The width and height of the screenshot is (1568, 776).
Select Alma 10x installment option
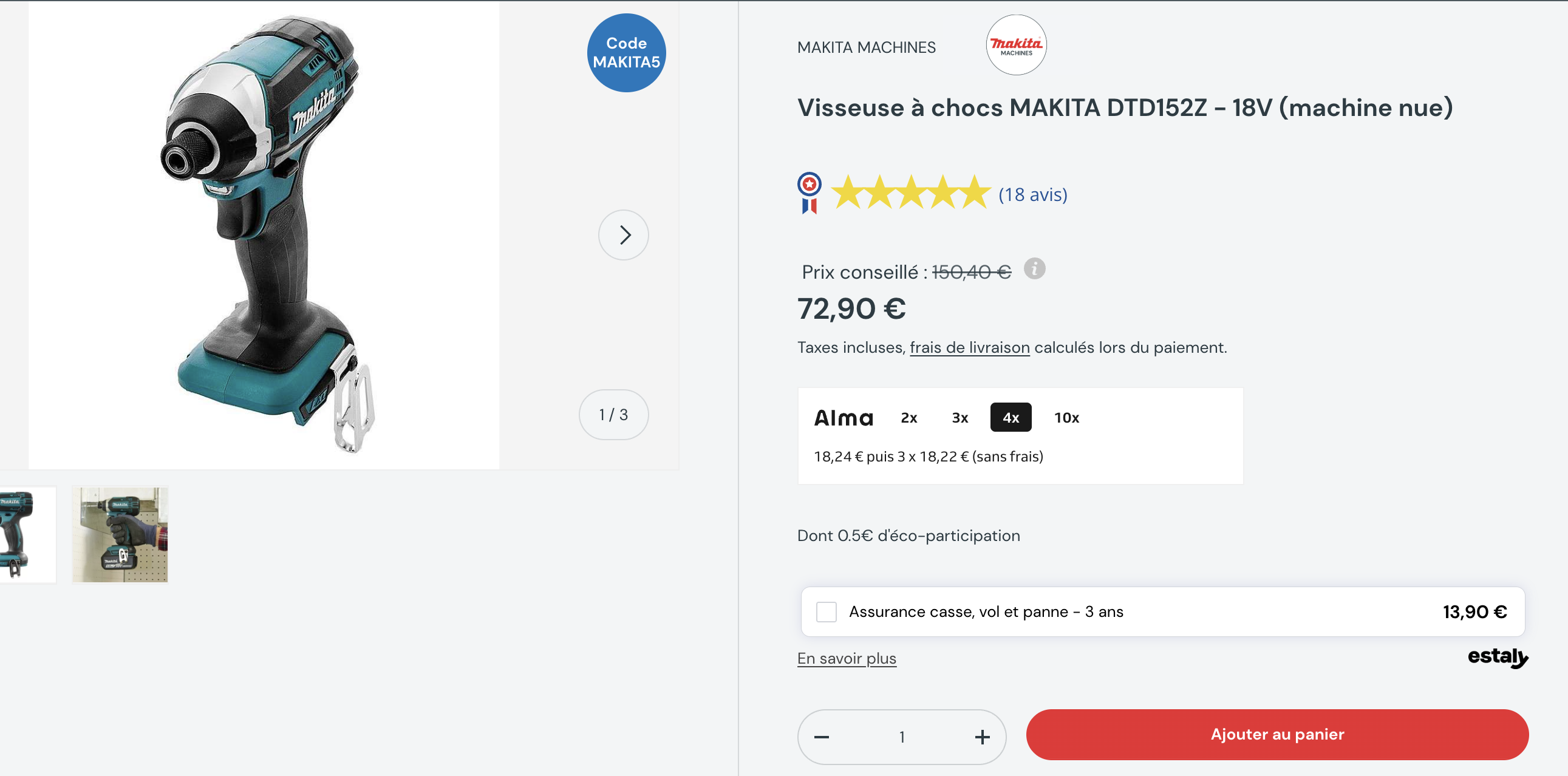(x=1066, y=418)
